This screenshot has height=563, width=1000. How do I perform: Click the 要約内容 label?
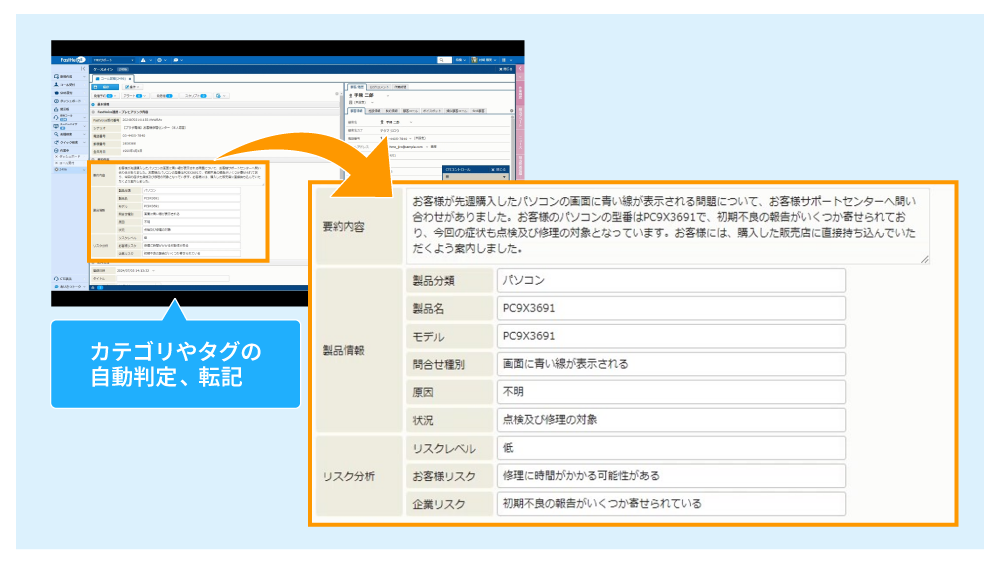pyautogui.click(x=343, y=226)
